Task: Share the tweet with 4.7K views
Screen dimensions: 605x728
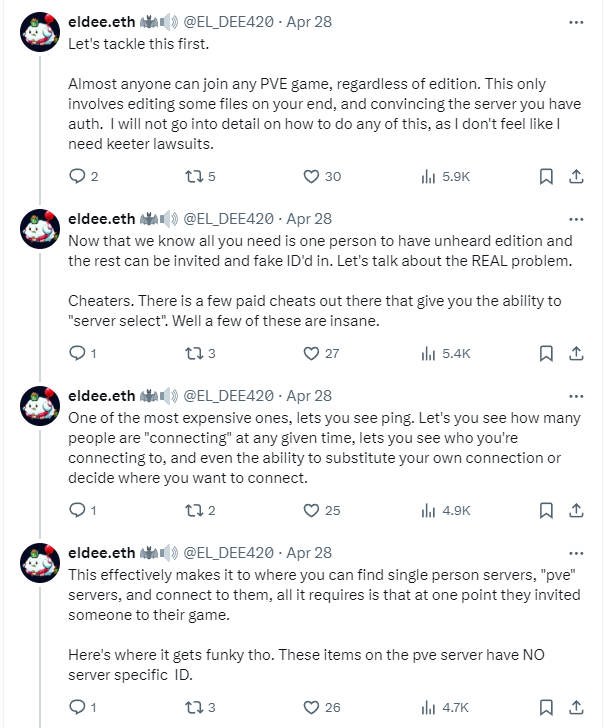Action: (x=576, y=707)
